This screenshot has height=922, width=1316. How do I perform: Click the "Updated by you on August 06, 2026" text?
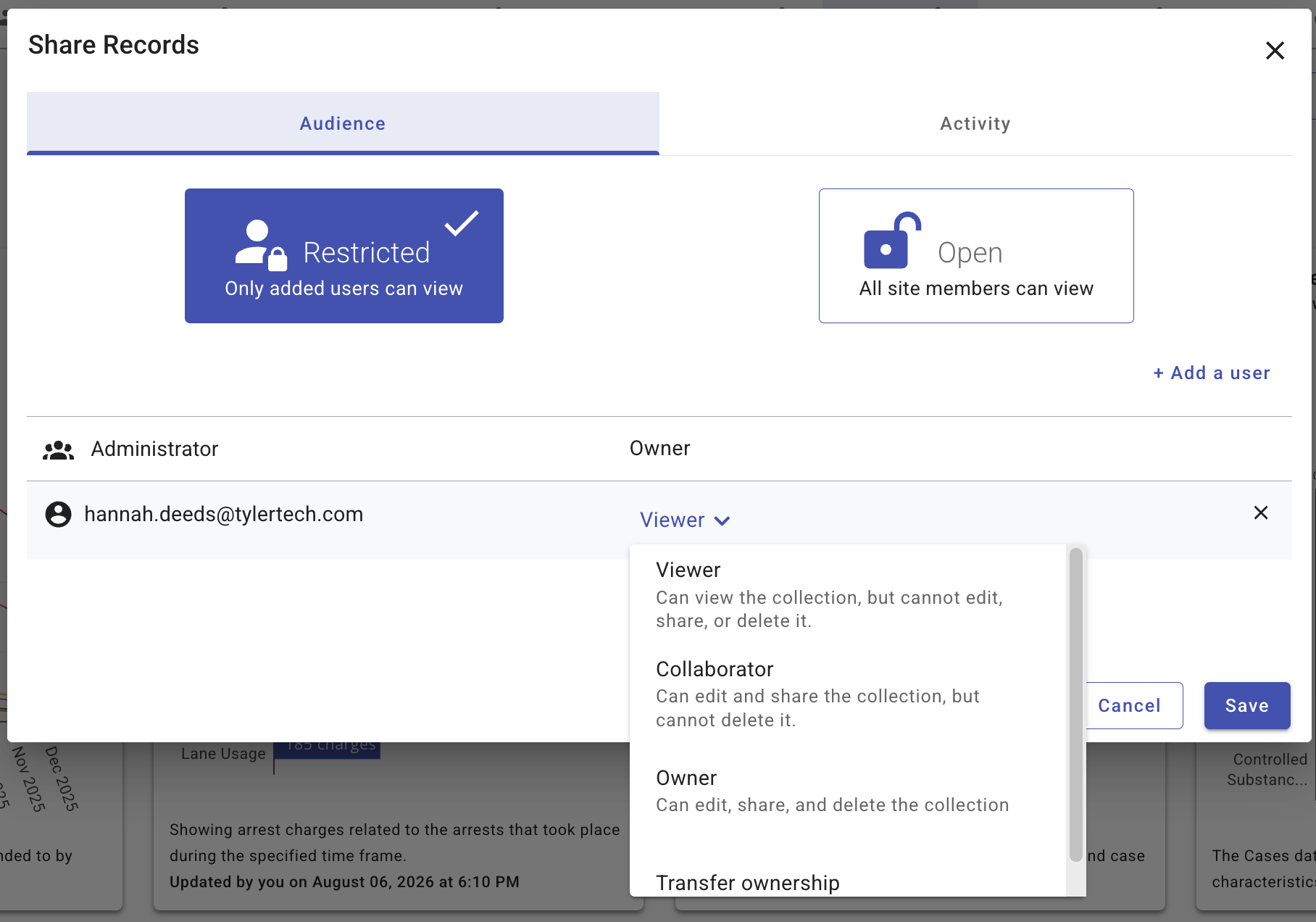click(344, 882)
